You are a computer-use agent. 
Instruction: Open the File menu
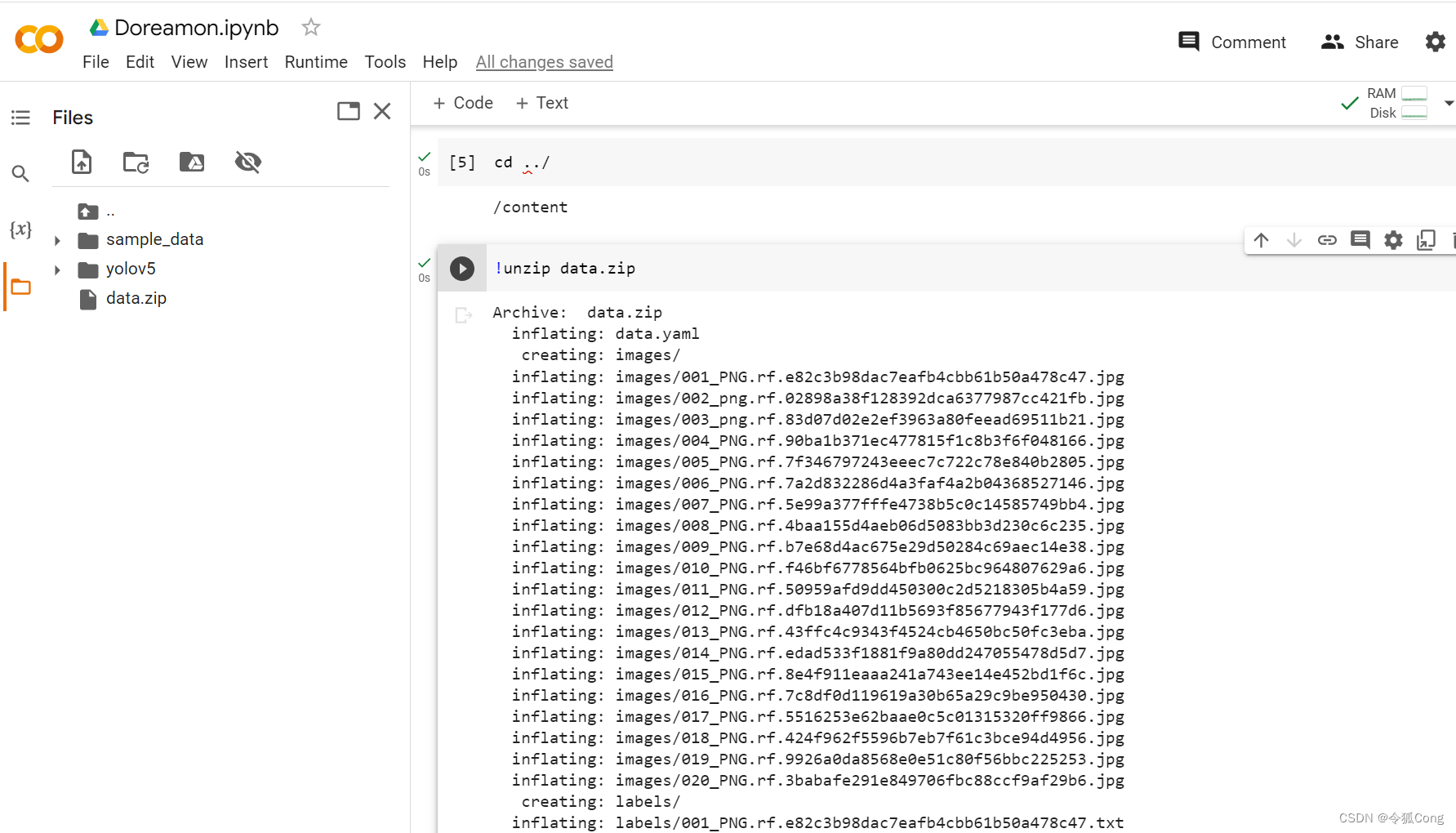96,62
